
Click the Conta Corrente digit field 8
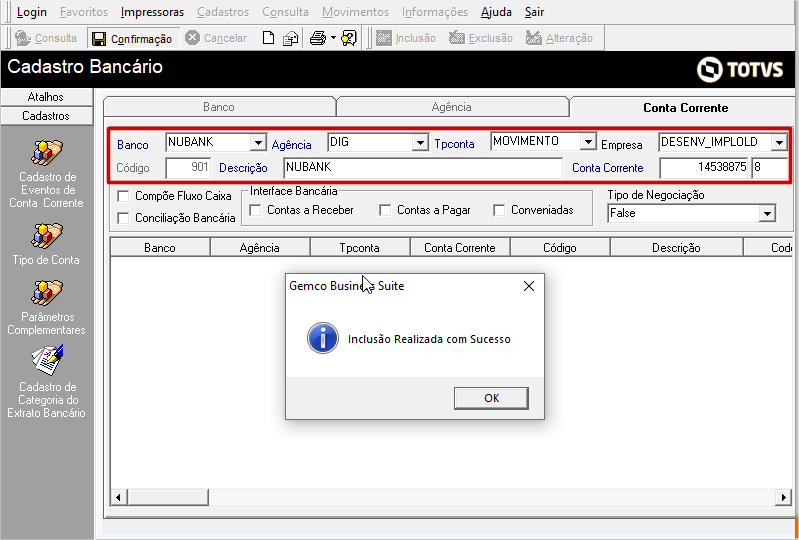pos(769,168)
